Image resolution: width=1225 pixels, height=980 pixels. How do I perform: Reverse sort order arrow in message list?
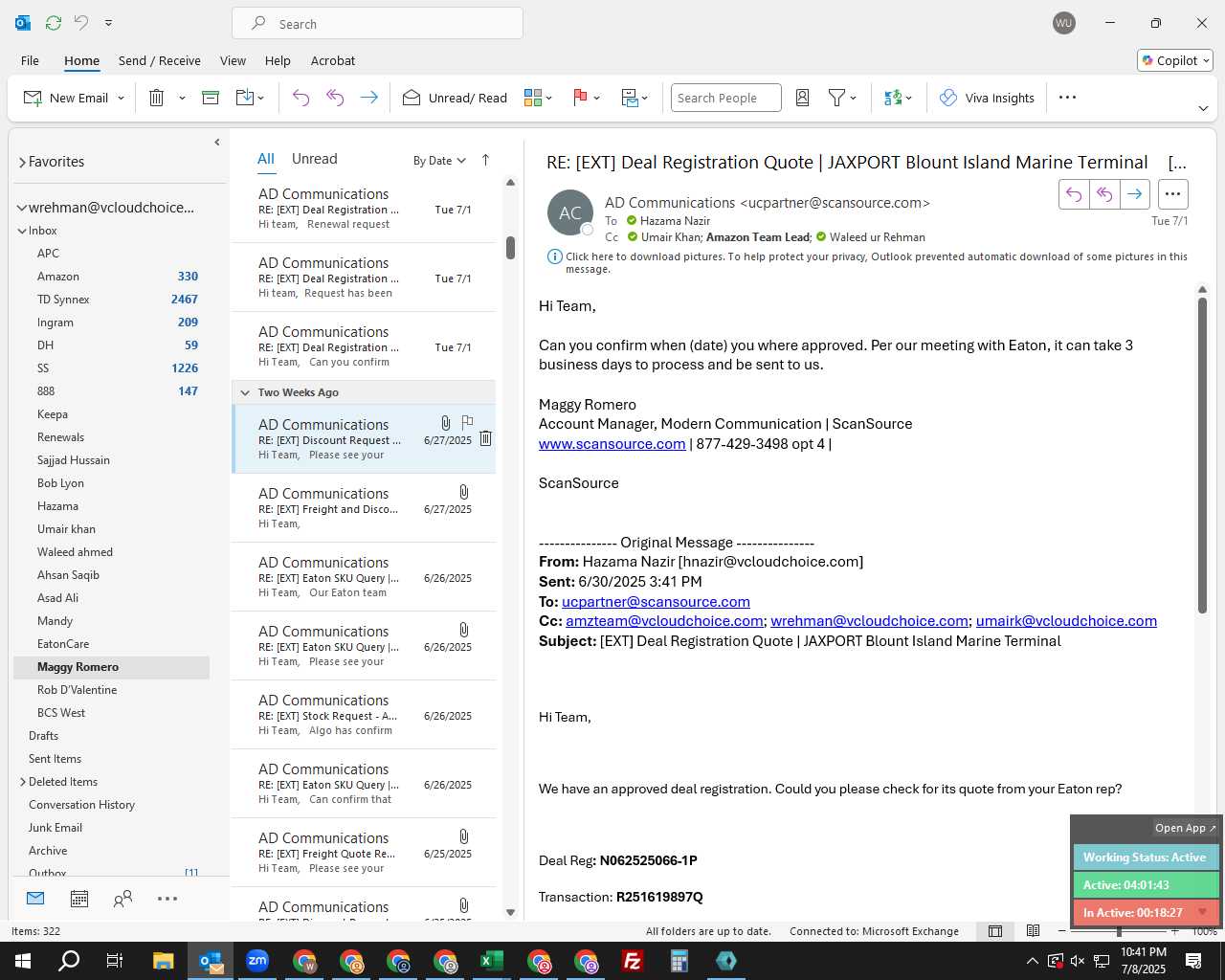click(x=485, y=160)
